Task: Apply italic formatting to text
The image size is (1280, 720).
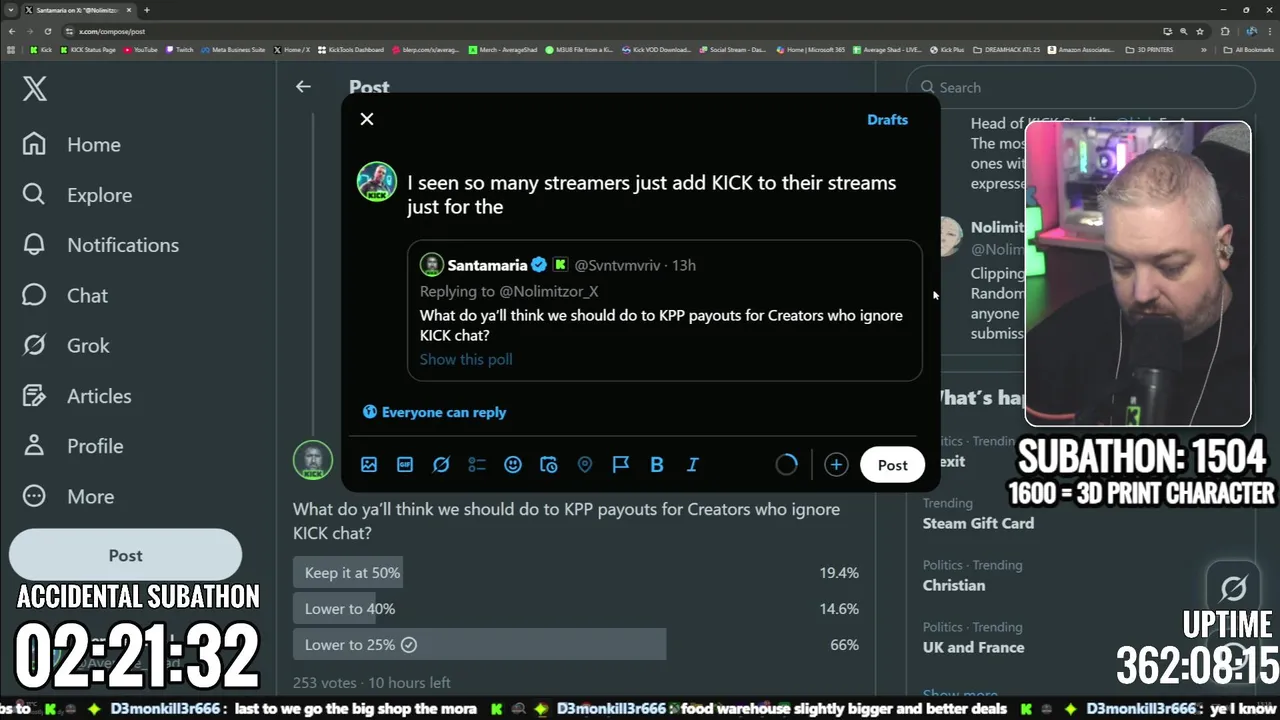Action: point(692,464)
